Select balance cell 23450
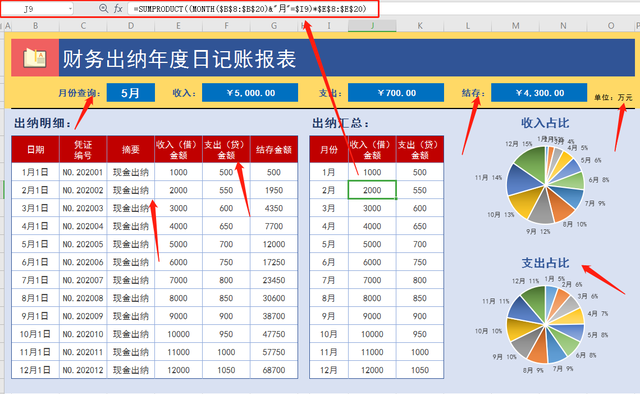This screenshot has height=394, width=640. (x=274, y=280)
